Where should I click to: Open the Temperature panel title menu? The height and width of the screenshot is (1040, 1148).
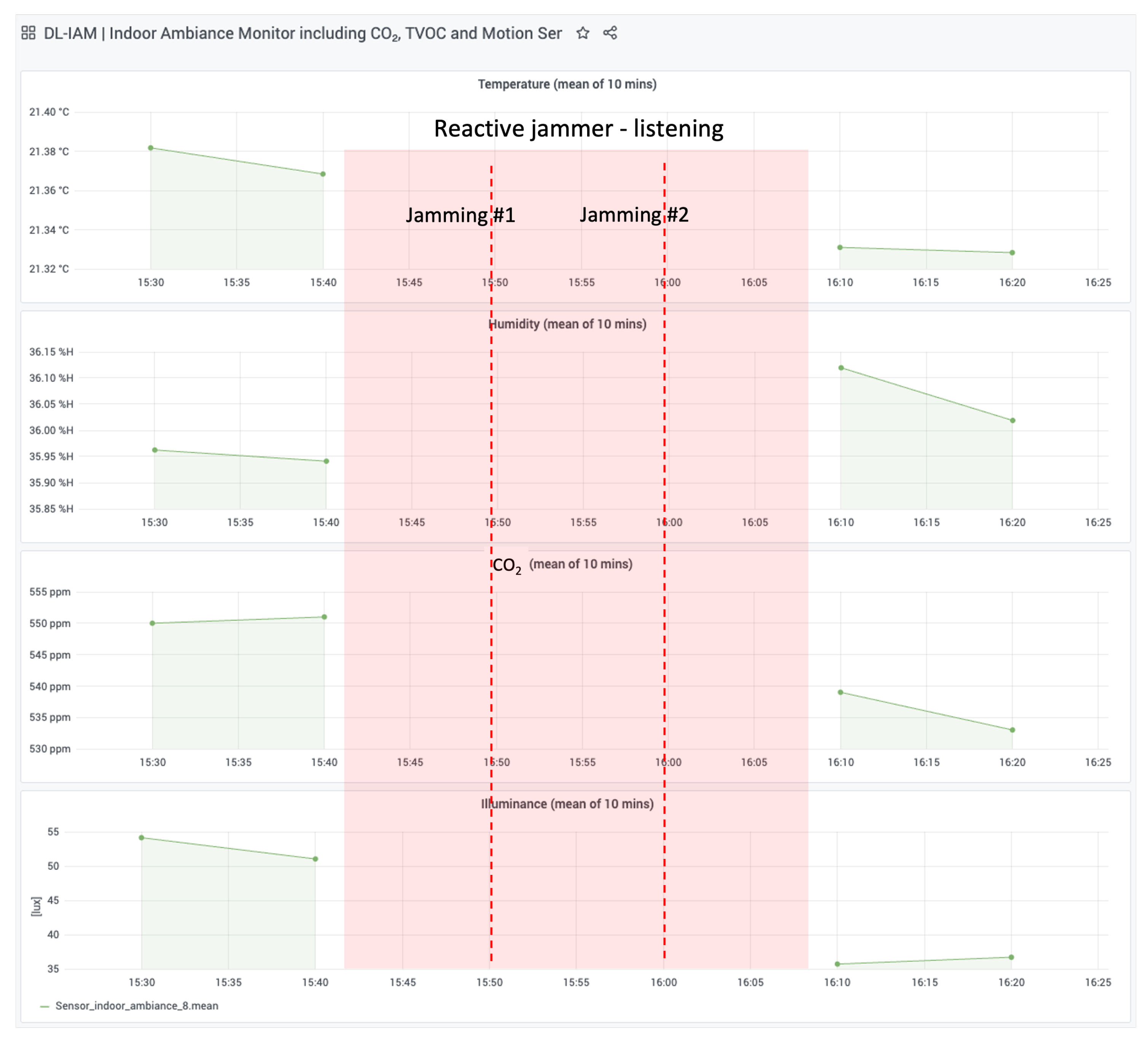tap(567, 84)
